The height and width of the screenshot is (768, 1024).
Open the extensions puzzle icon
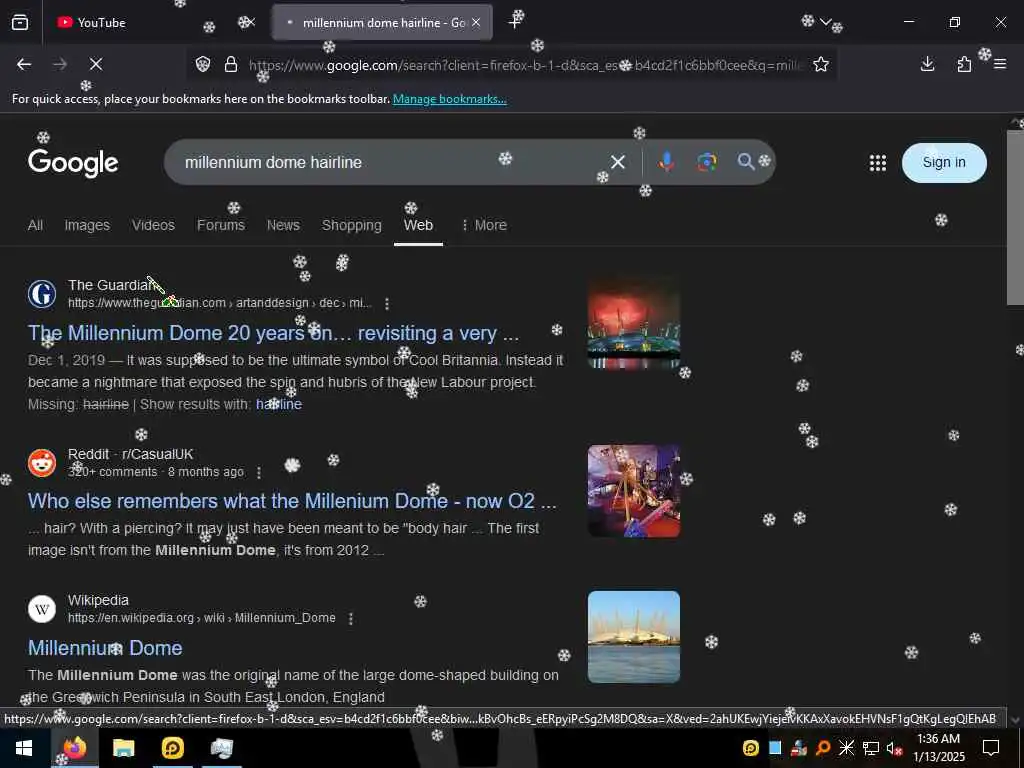[x=964, y=64]
